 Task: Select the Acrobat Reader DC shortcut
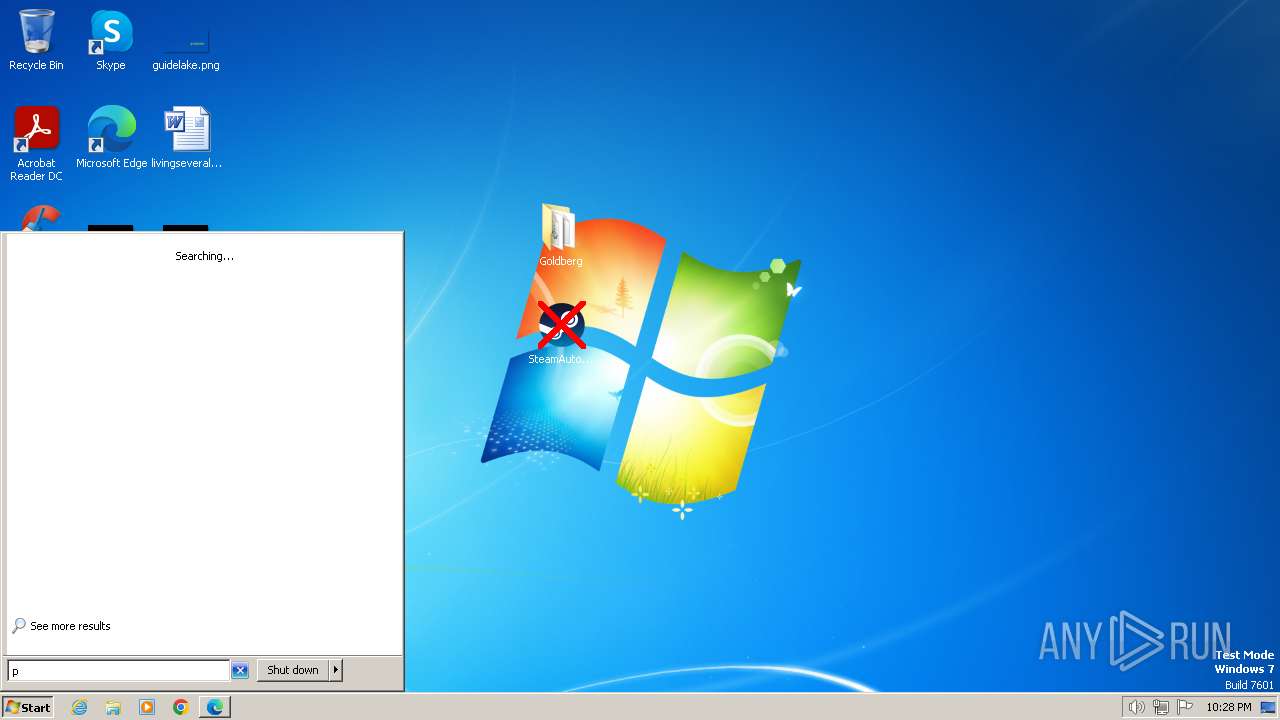coord(36,144)
